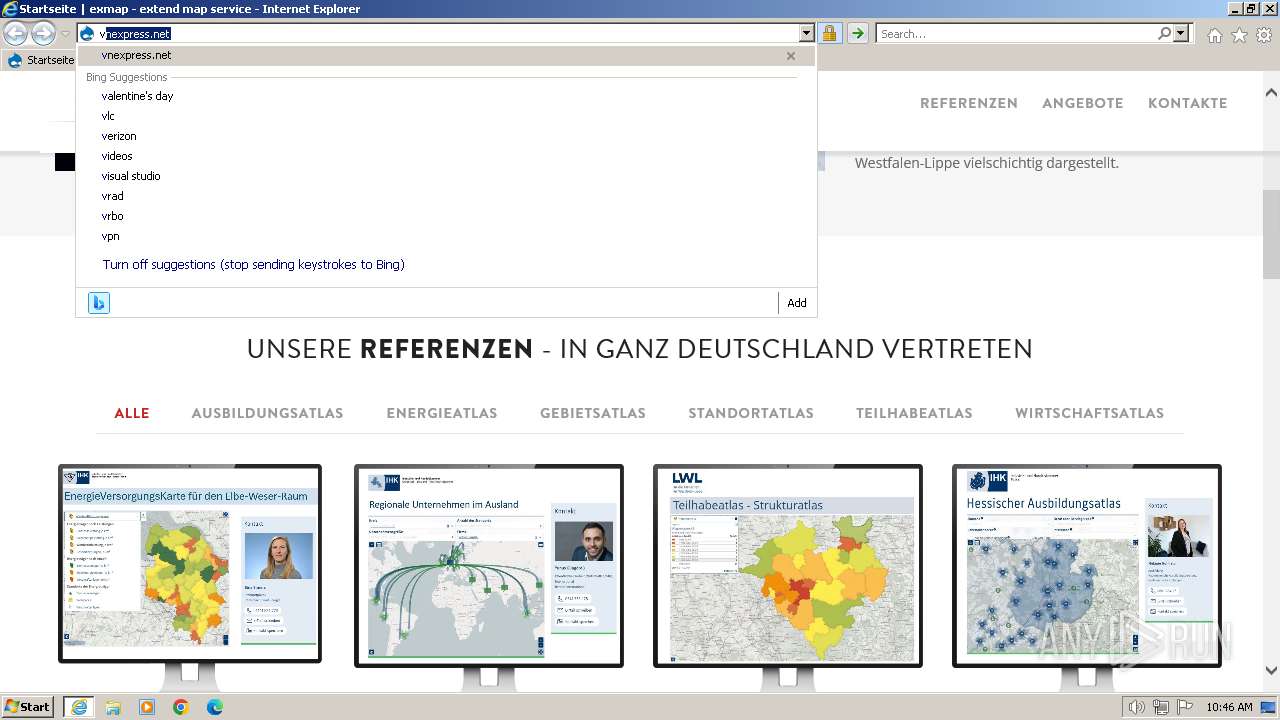Screen dimensions: 1280x720
Task: Click the browser Back arrow button
Action: 16,33
